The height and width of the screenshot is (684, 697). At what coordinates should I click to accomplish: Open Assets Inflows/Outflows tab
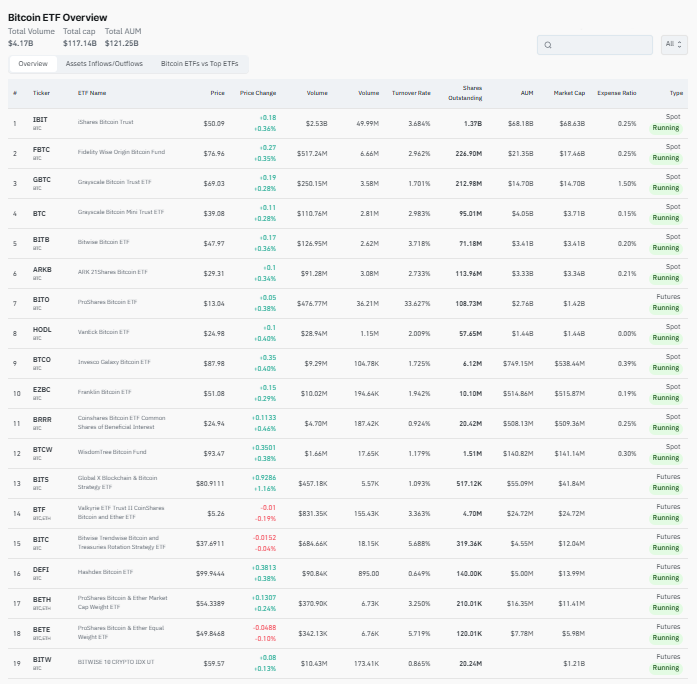(104, 64)
